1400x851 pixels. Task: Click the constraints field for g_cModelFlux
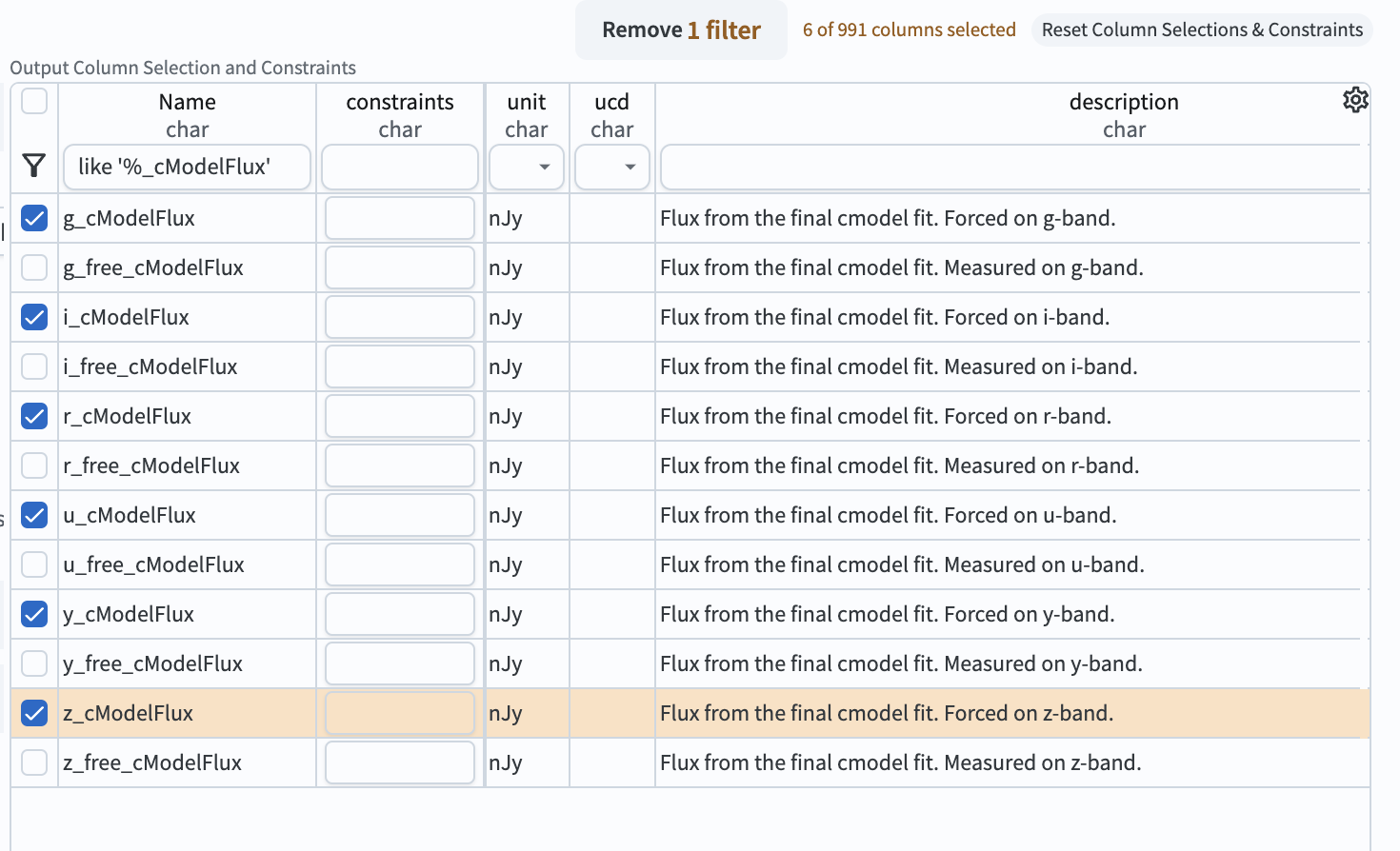pyautogui.click(x=399, y=218)
